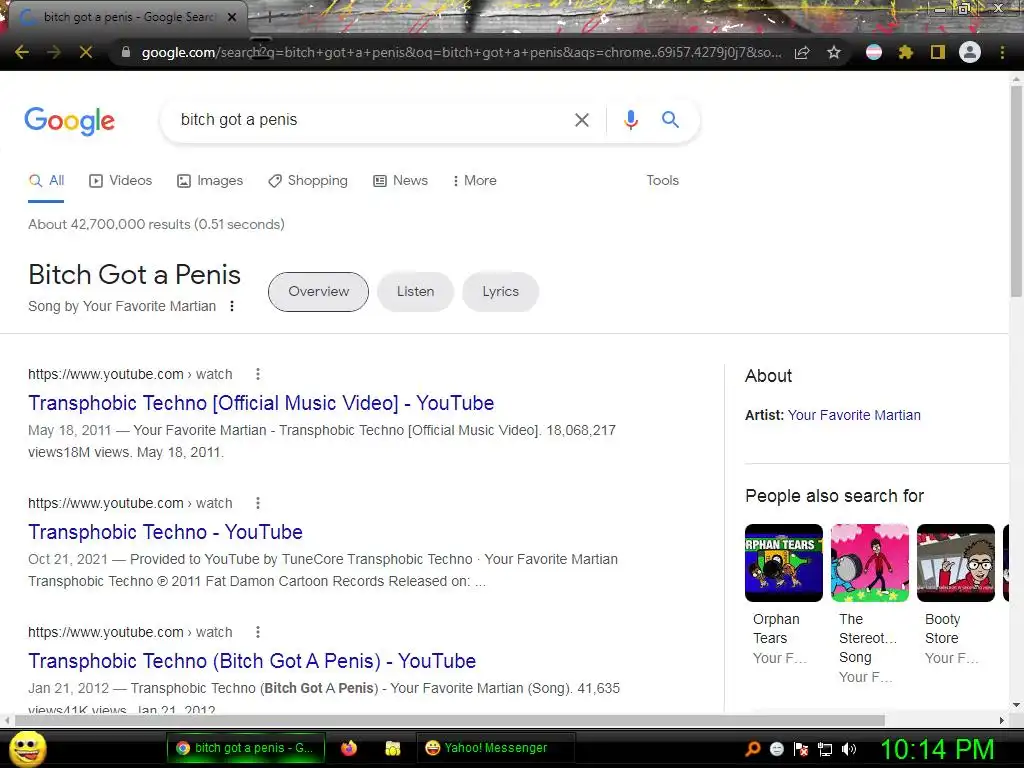Click into the Google search input field
1024x768 pixels.
[x=369, y=120]
